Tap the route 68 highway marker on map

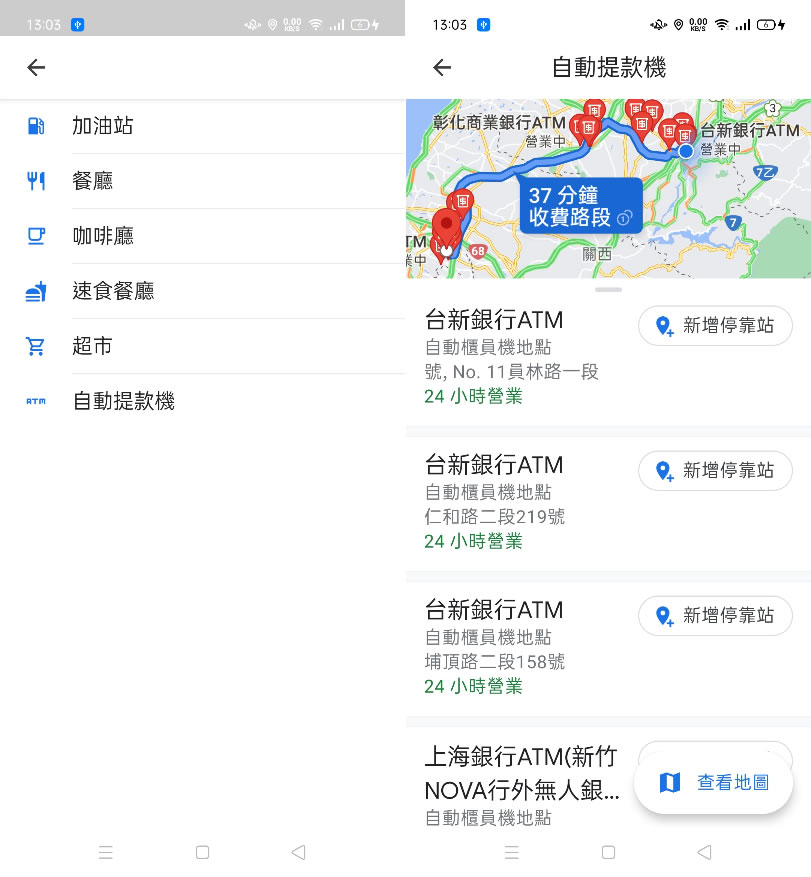478,251
